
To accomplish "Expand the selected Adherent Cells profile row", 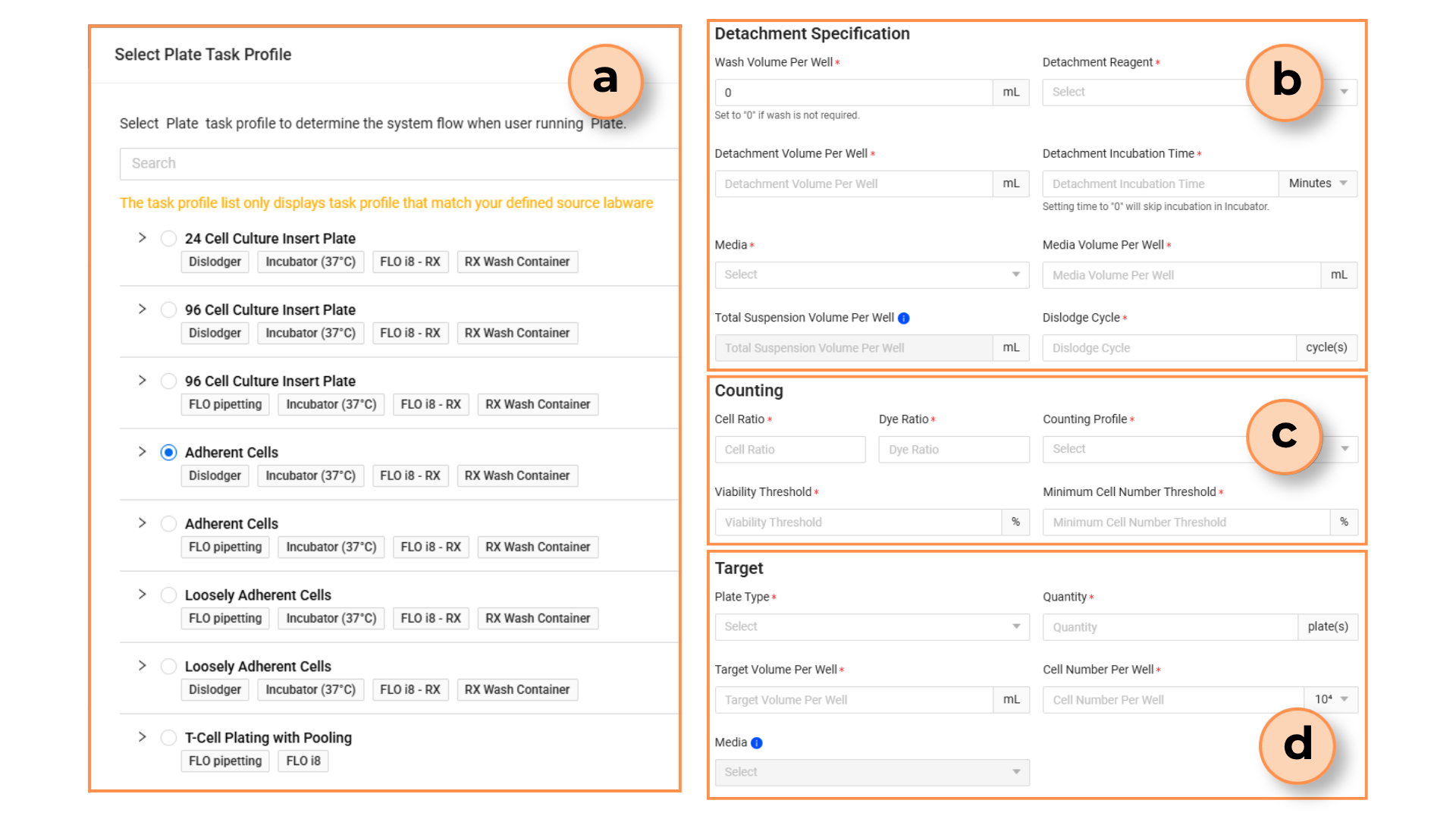I will click(x=142, y=451).
